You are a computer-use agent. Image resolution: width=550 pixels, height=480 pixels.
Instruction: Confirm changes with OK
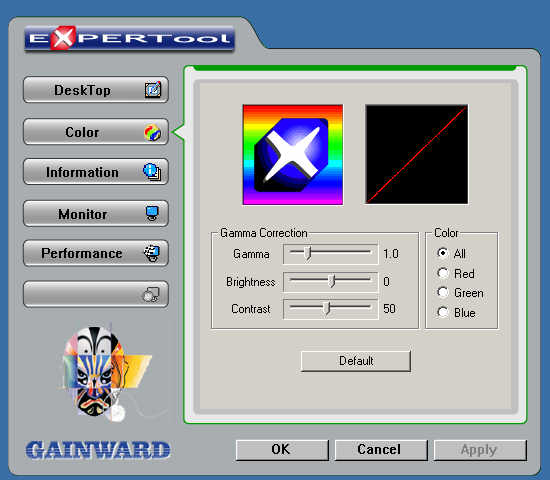pos(282,450)
